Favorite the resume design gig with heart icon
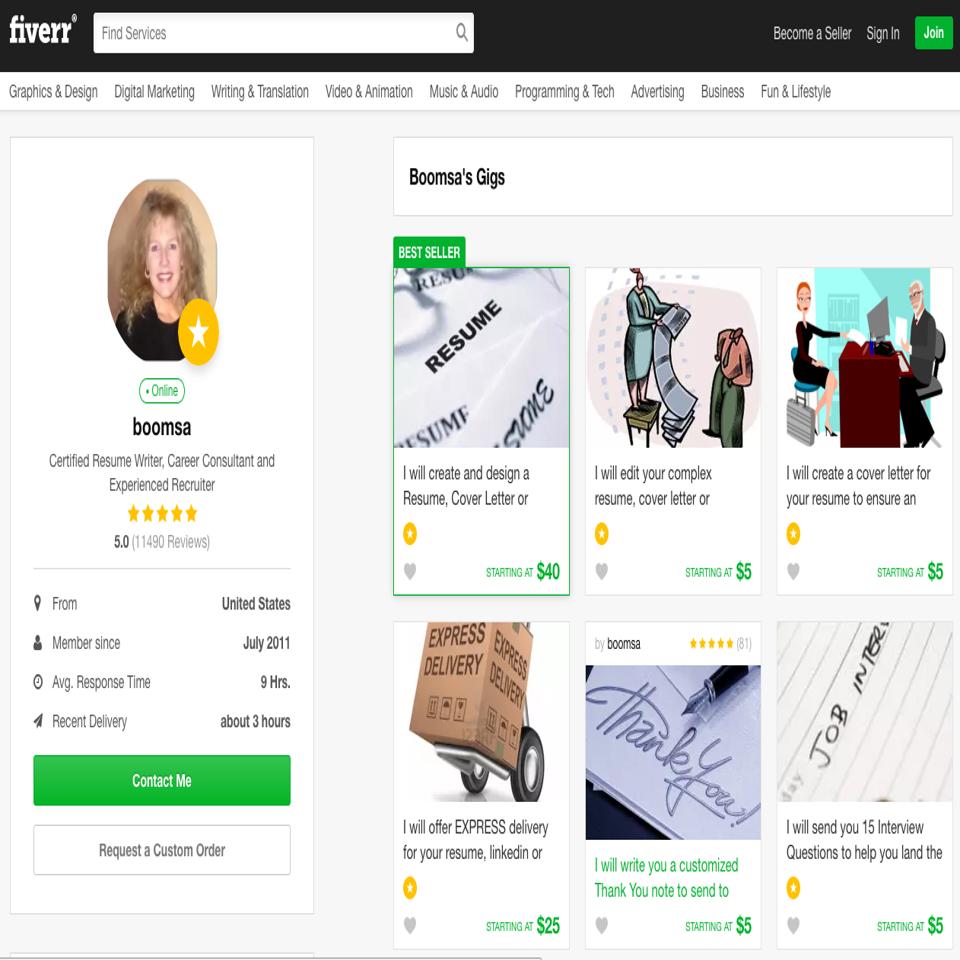The width and height of the screenshot is (960, 960). click(x=410, y=572)
